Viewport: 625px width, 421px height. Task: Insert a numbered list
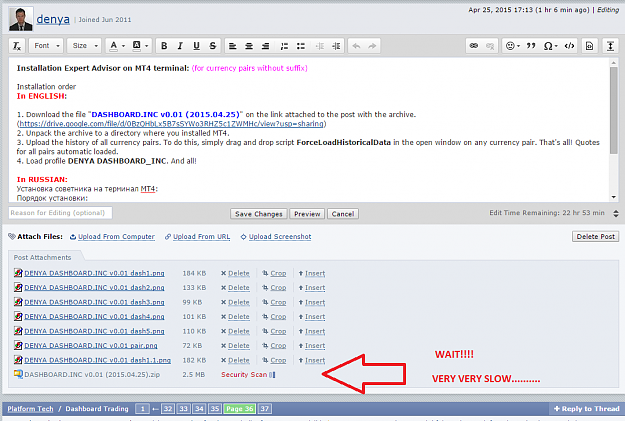pyautogui.click(x=284, y=46)
